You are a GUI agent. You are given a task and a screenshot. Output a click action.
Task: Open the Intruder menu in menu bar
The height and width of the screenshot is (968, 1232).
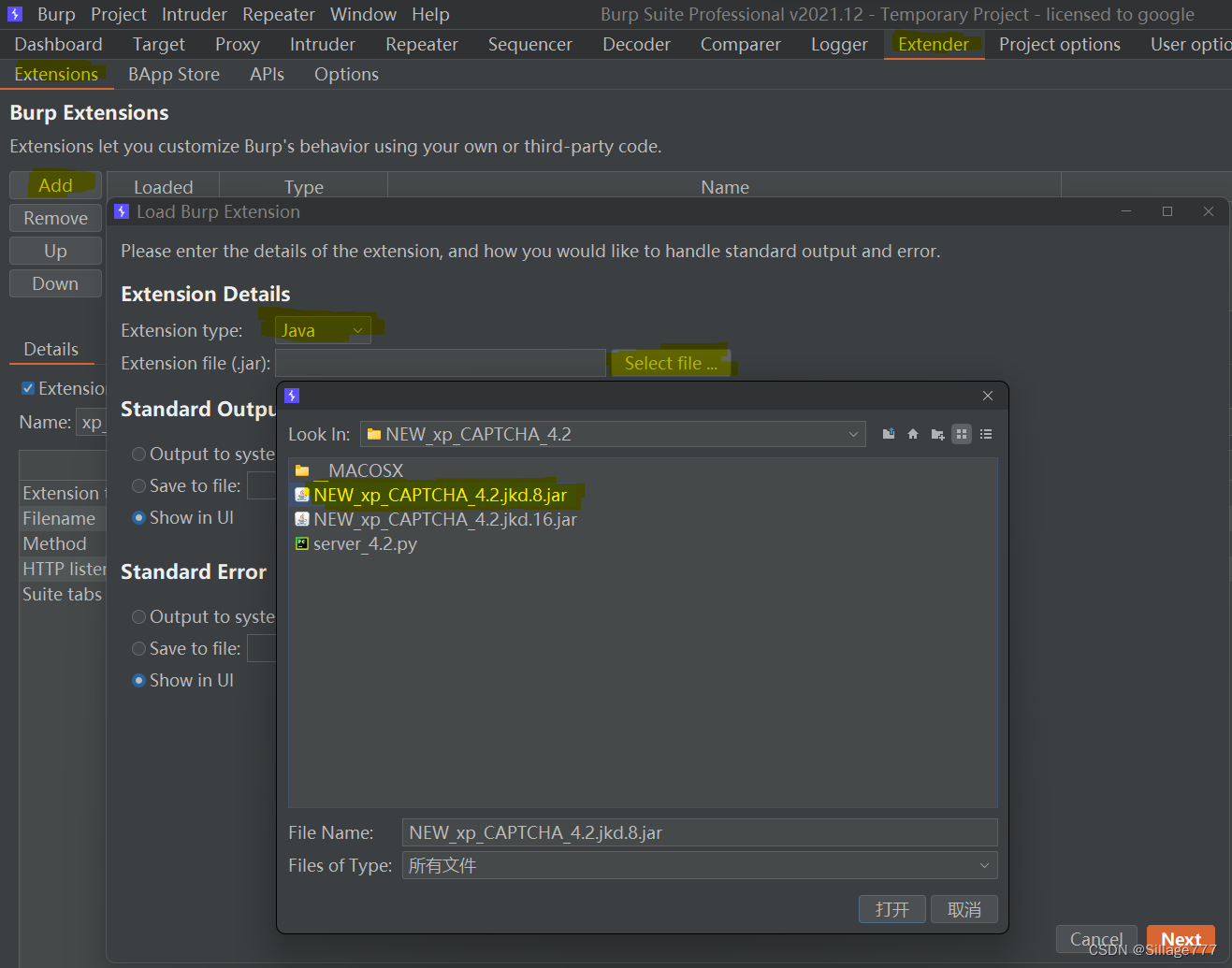pos(195,14)
